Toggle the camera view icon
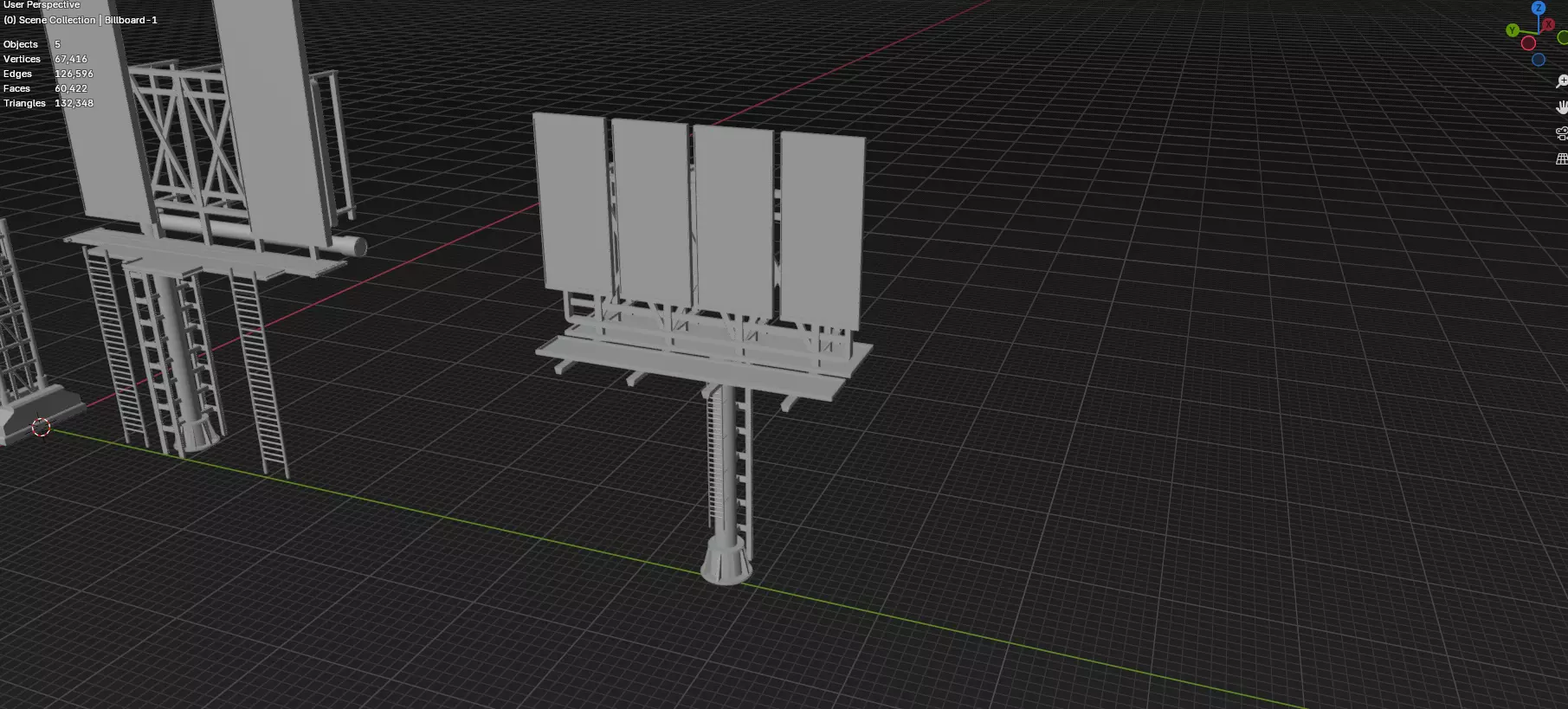1568x709 pixels. click(1562, 133)
